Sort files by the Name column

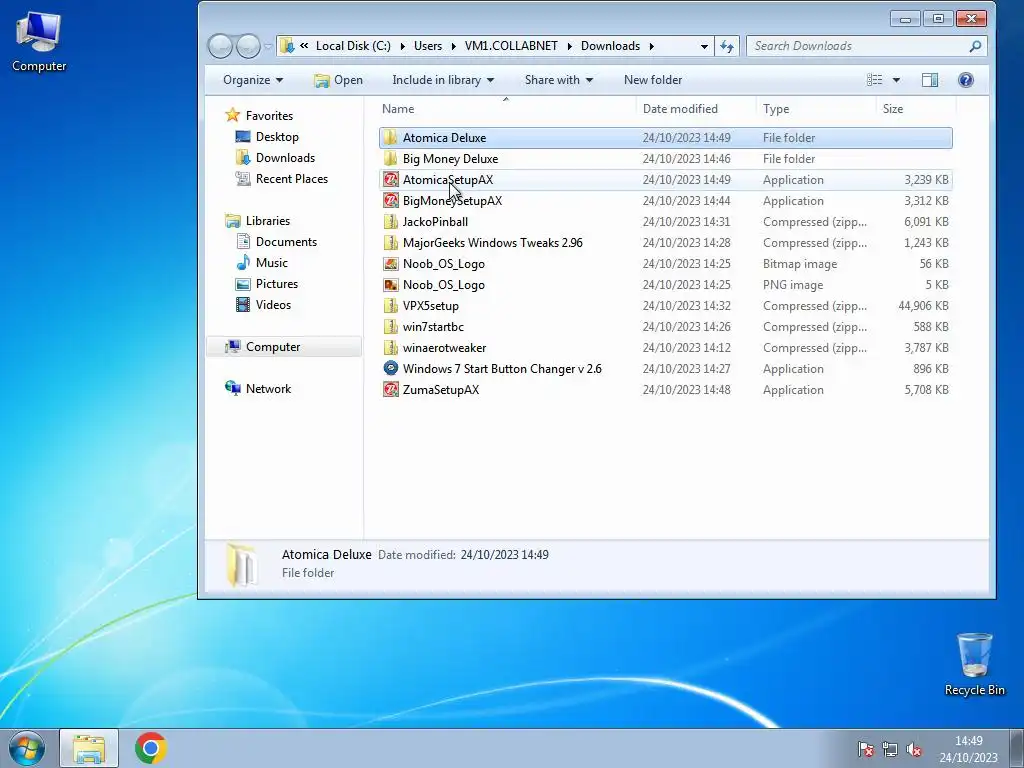[x=506, y=109]
